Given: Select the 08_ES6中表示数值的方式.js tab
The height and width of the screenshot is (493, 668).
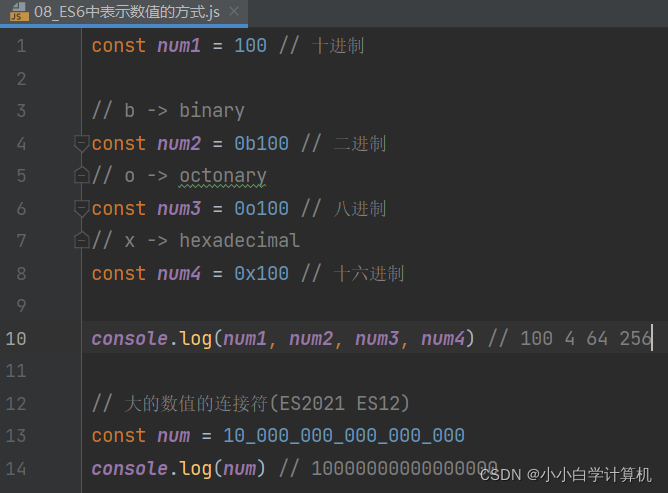Looking at the screenshot, I should coord(124,12).
